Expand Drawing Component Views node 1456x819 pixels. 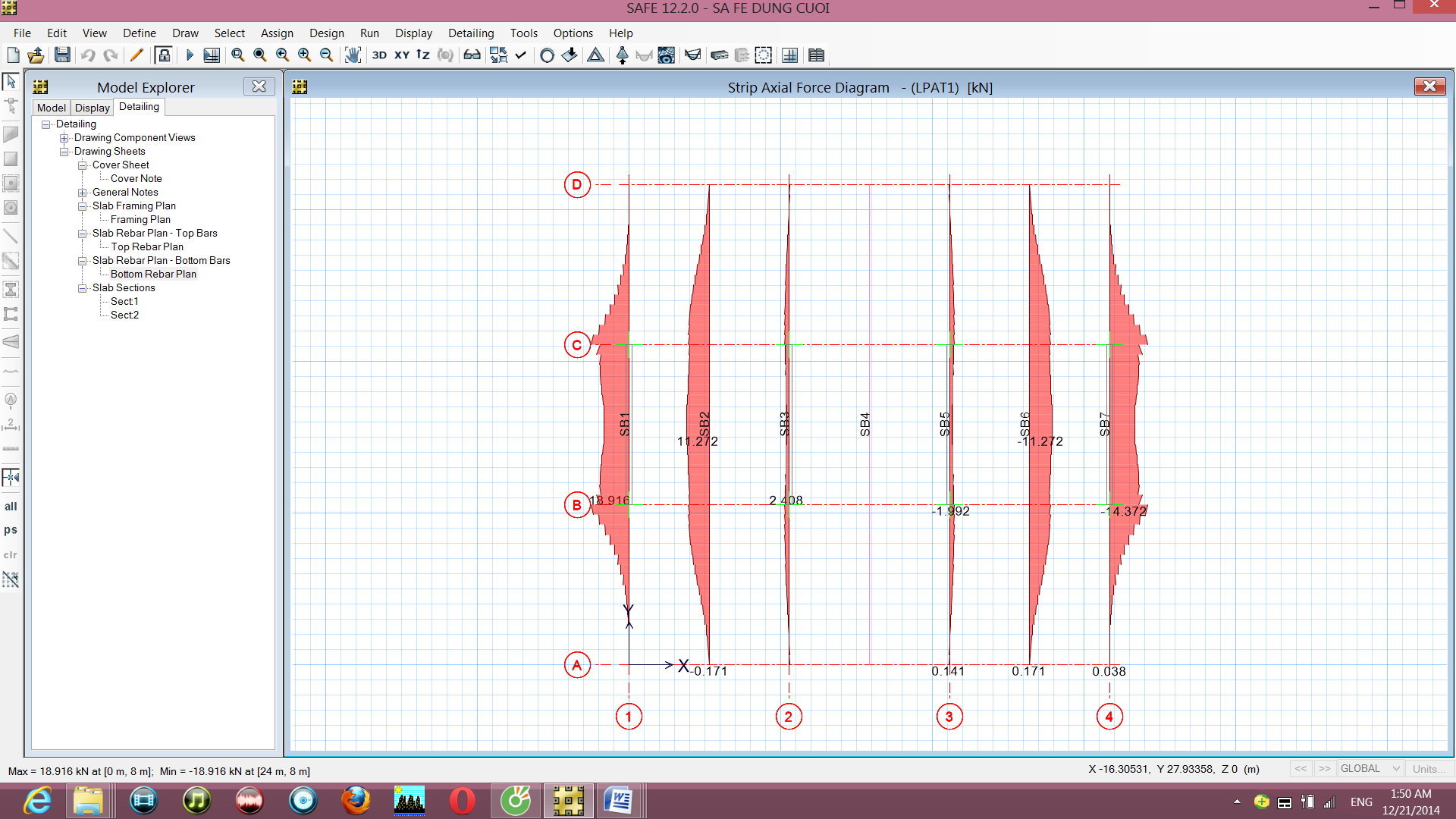[x=64, y=138]
